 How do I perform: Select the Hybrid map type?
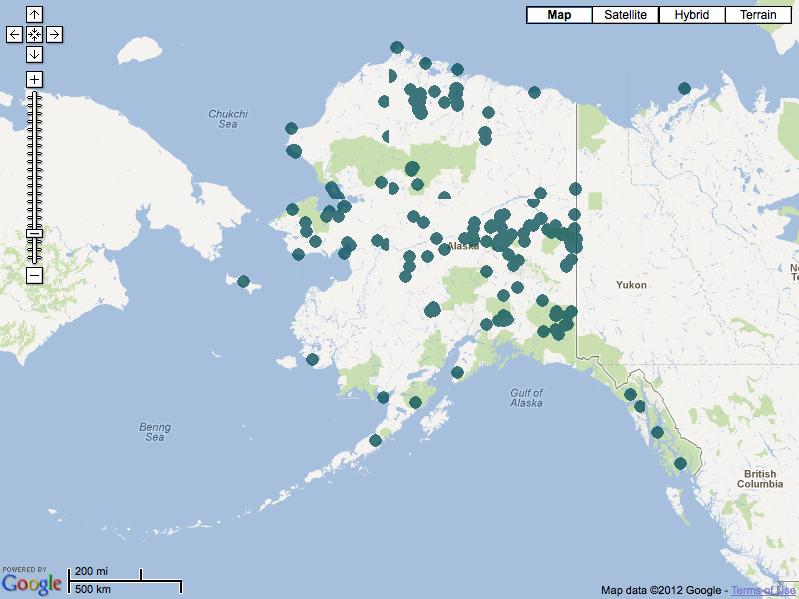click(x=691, y=15)
